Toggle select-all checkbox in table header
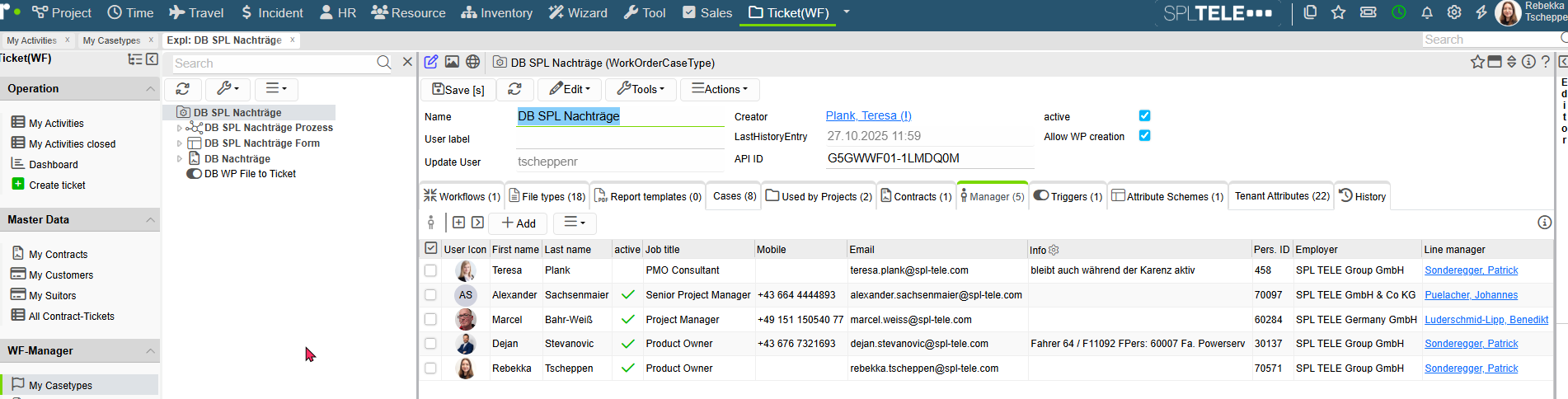The width and height of the screenshot is (1568, 399). pos(430,248)
